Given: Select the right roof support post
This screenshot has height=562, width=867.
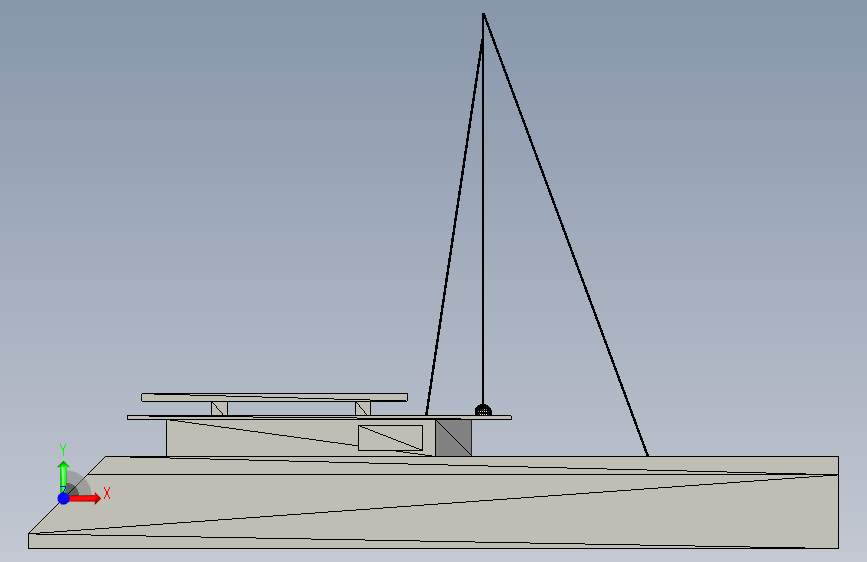Looking at the screenshot, I should click(363, 409).
